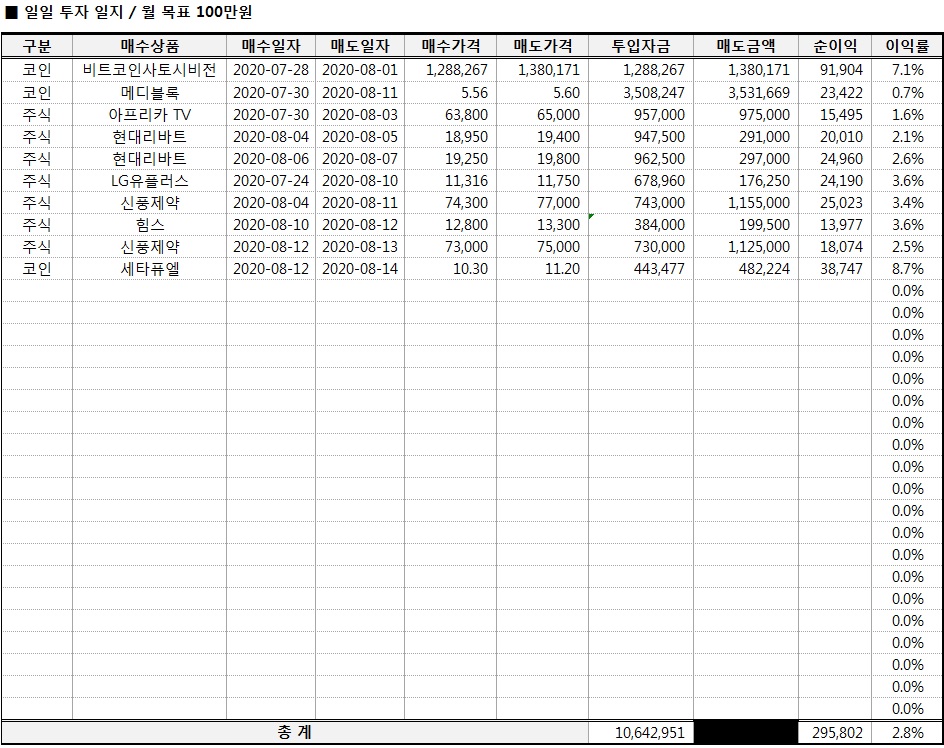Select the sell price 77,000 cell
Screen dimensions: 944x748
click(542, 203)
